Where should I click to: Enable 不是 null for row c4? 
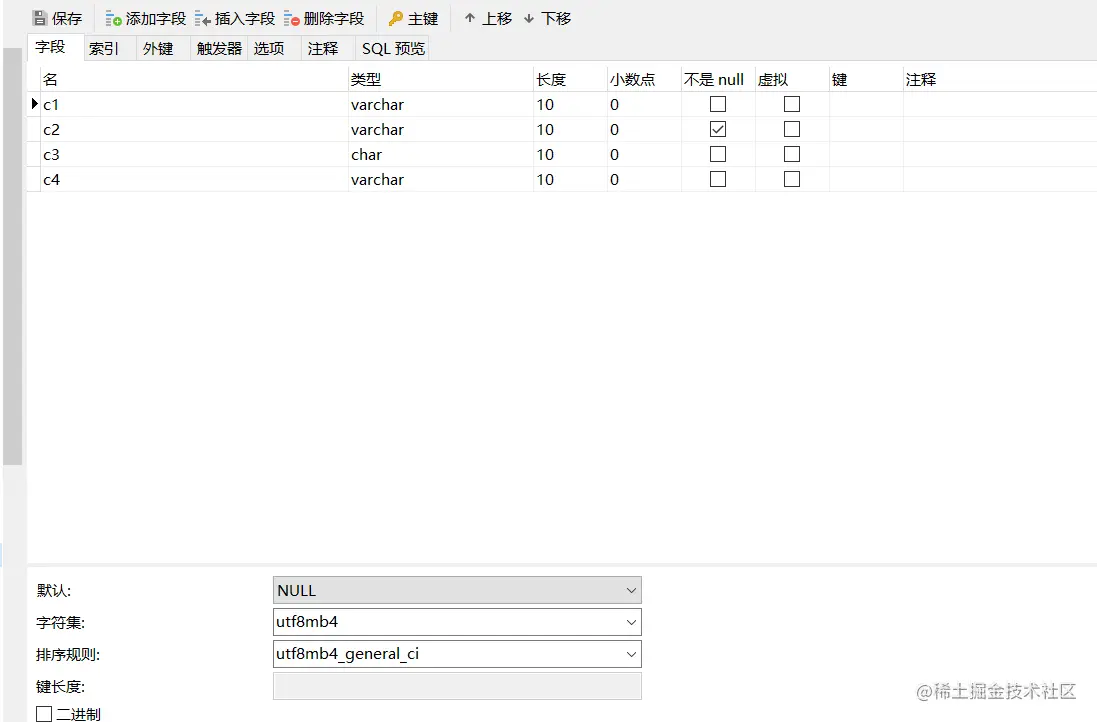[718, 179]
